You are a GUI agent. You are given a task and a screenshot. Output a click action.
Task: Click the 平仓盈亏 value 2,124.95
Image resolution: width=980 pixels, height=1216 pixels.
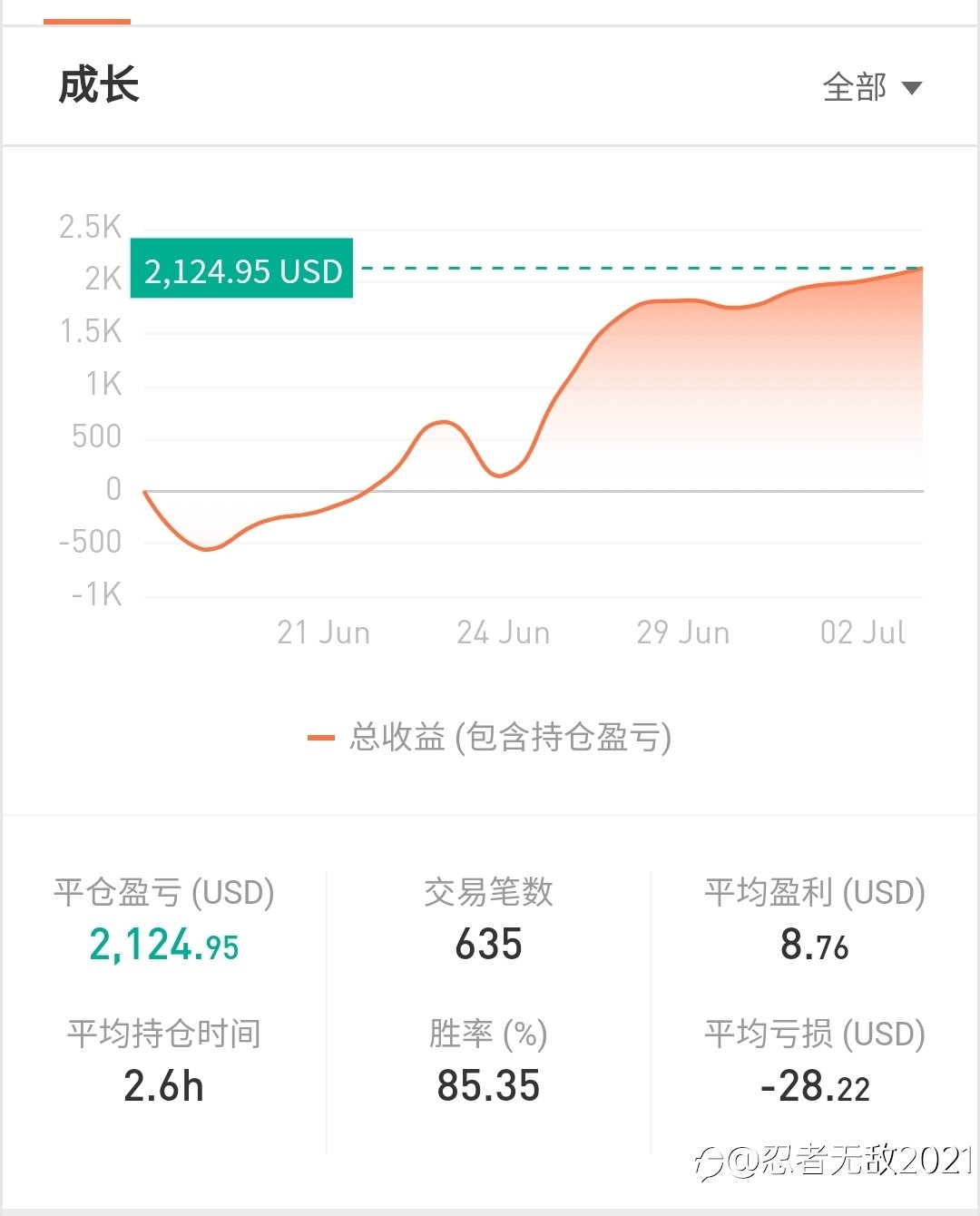(163, 945)
